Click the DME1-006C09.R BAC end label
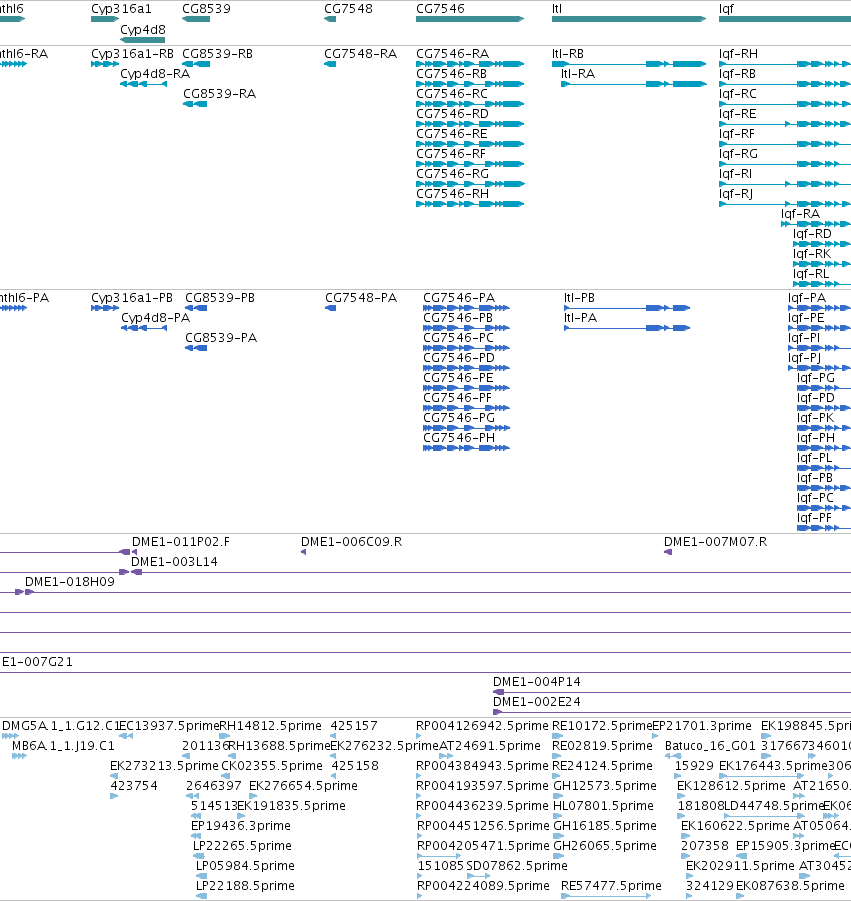 tap(351, 542)
